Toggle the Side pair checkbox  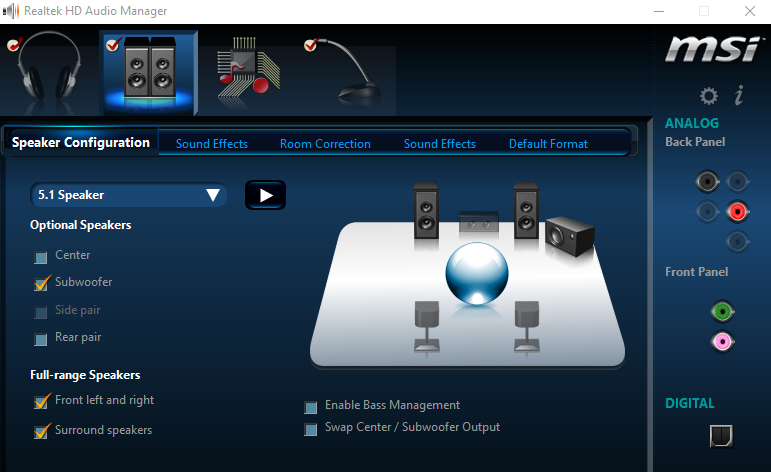tap(41, 312)
